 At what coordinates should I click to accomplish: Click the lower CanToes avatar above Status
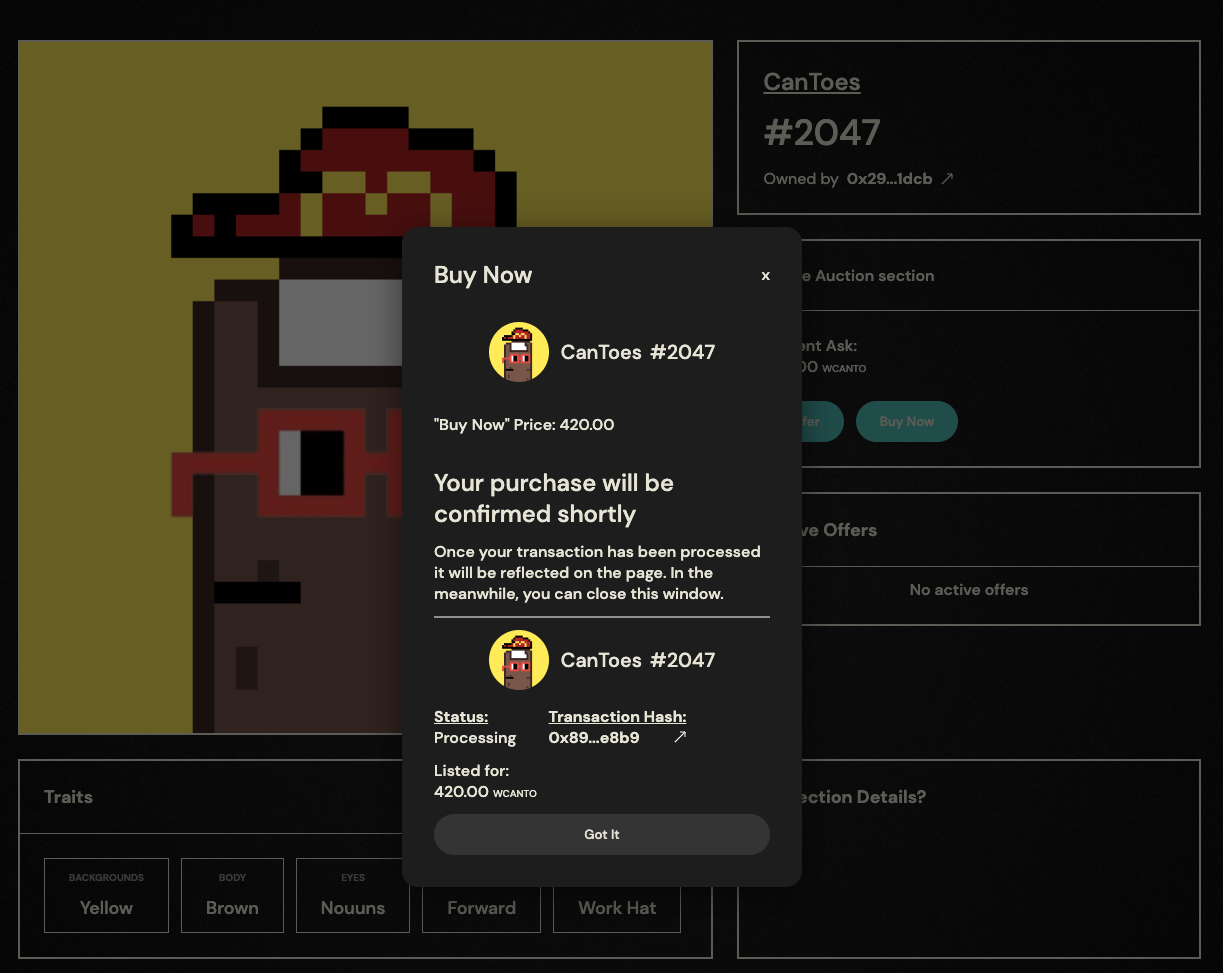tap(518, 660)
